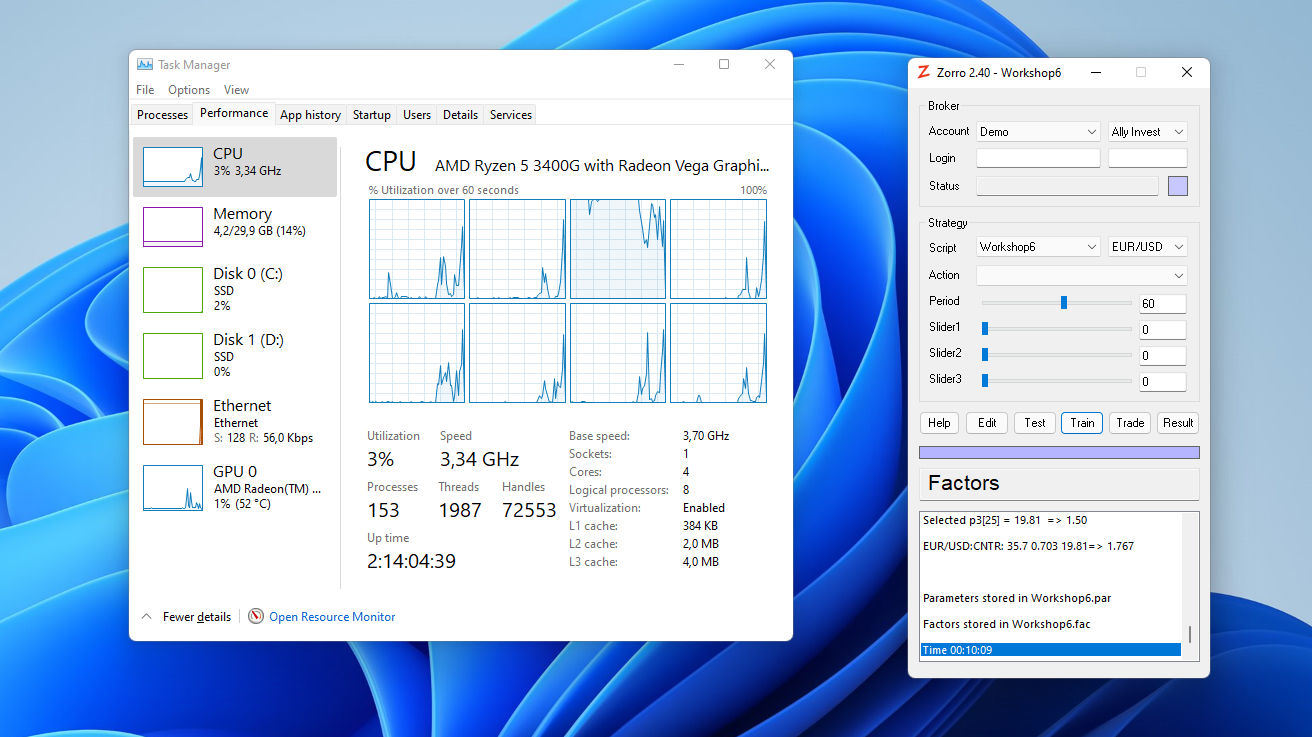Screen dimensions: 1312x737
Task: Switch to the Processes tab
Action: (162, 115)
